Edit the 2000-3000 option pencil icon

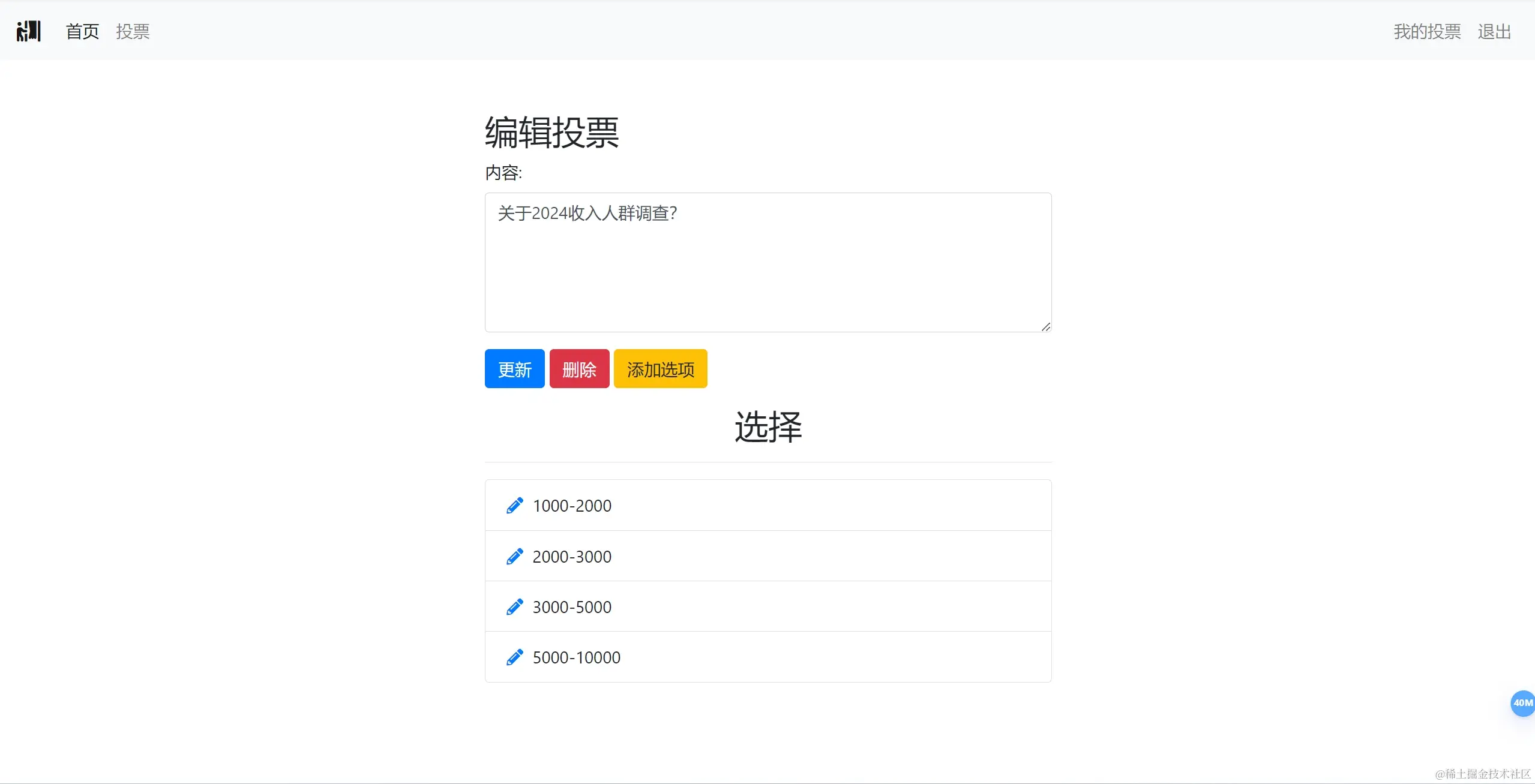[x=514, y=557]
